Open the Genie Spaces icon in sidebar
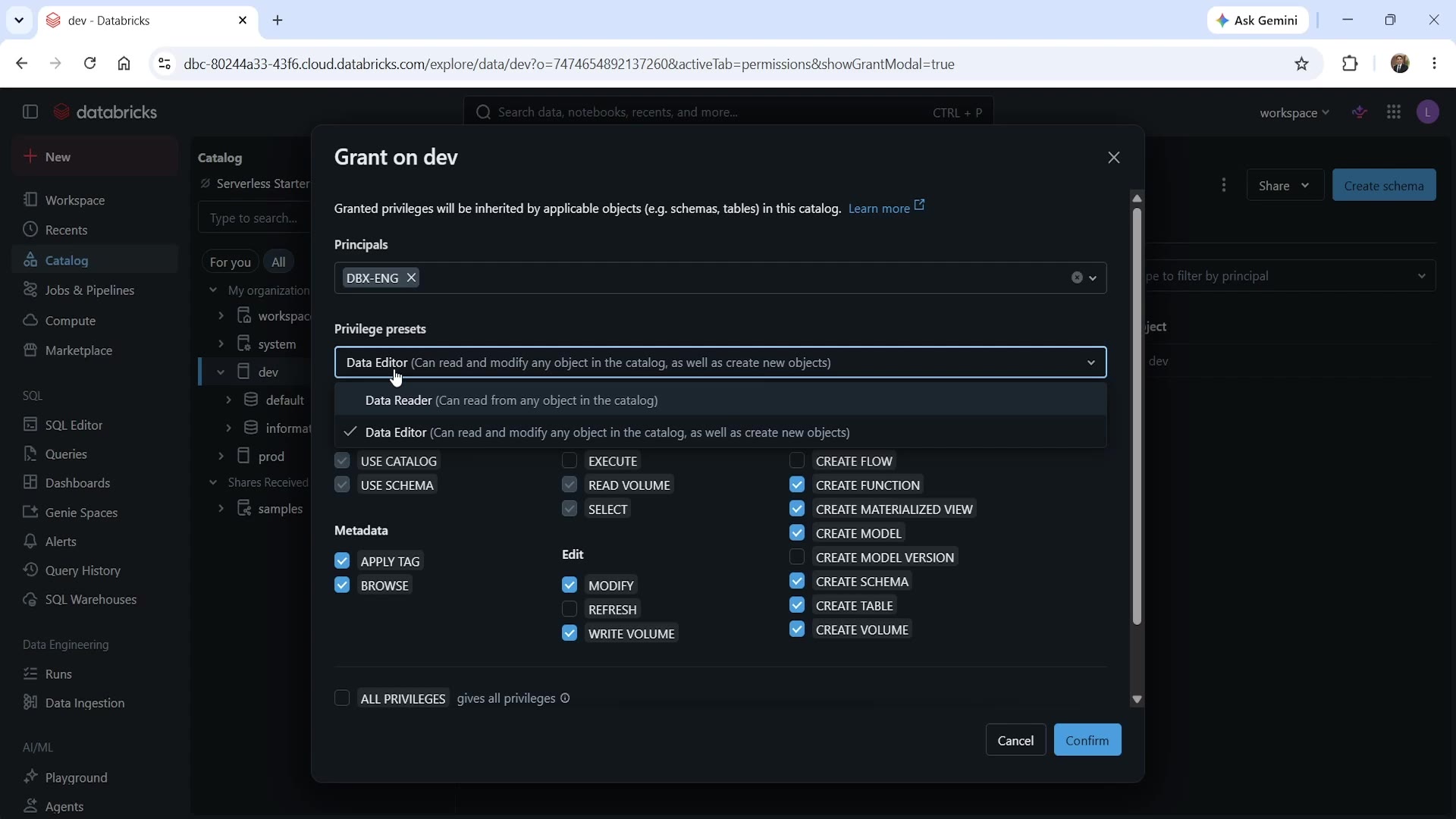Viewport: 1456px width, 819px height. tap(30, 512)
